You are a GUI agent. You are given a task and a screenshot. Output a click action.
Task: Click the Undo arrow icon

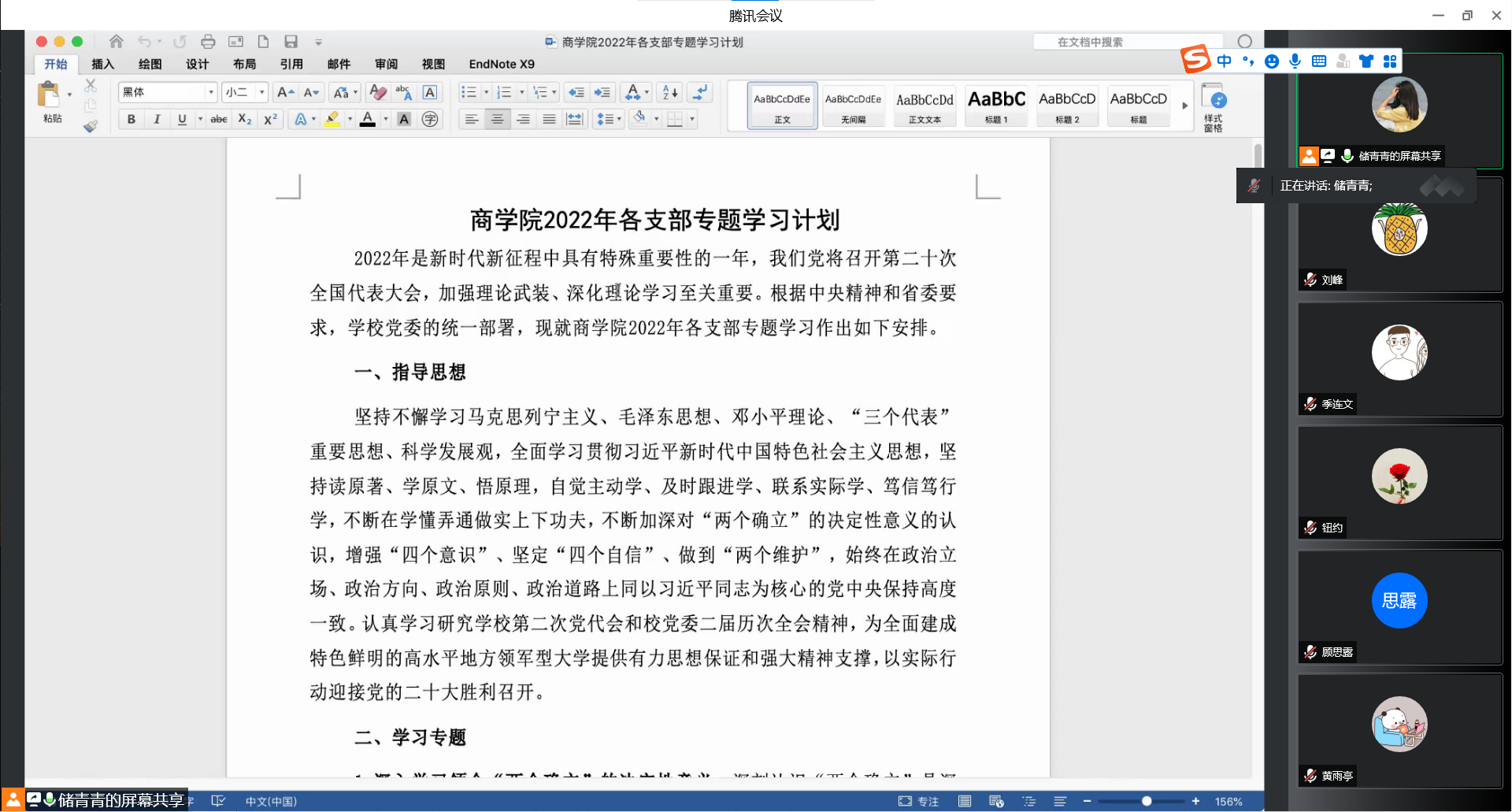coord(144,42)
